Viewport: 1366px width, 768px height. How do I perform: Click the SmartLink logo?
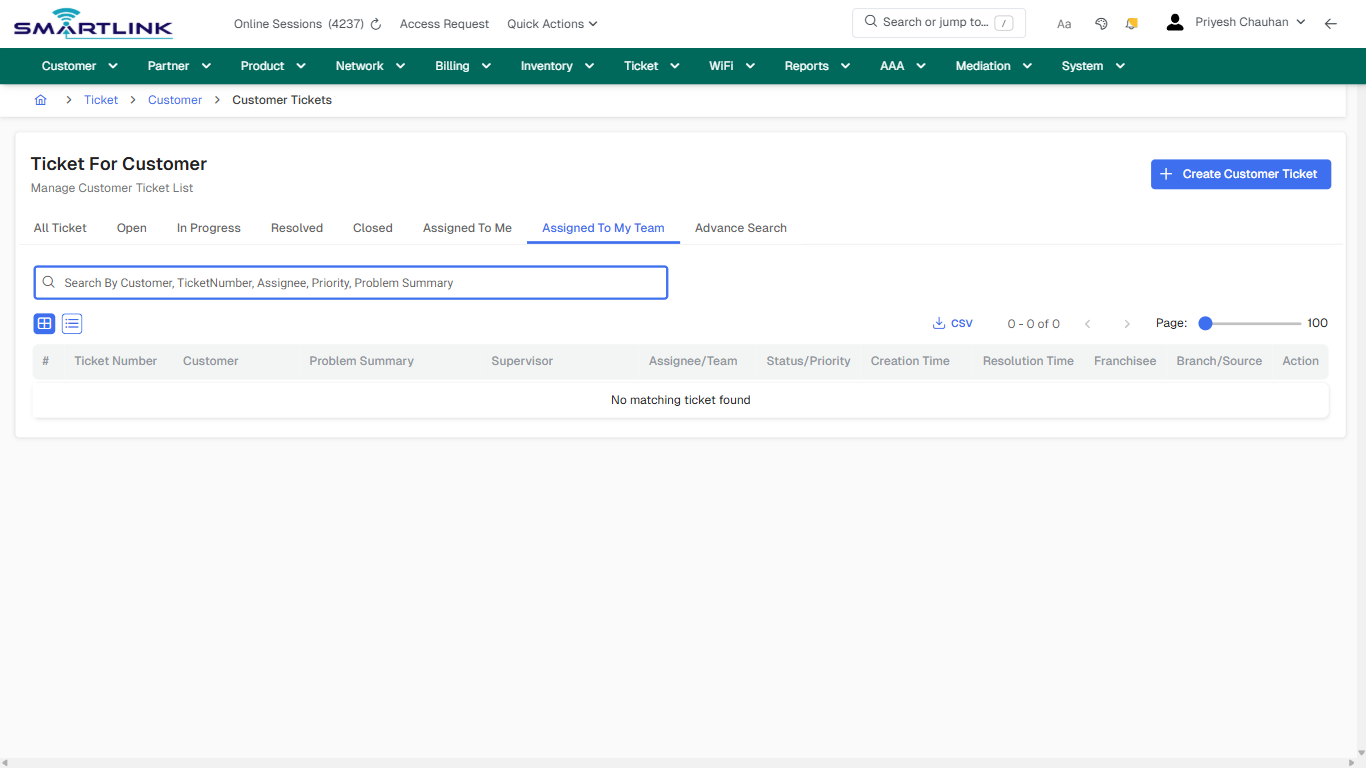[x=92, y=23]
